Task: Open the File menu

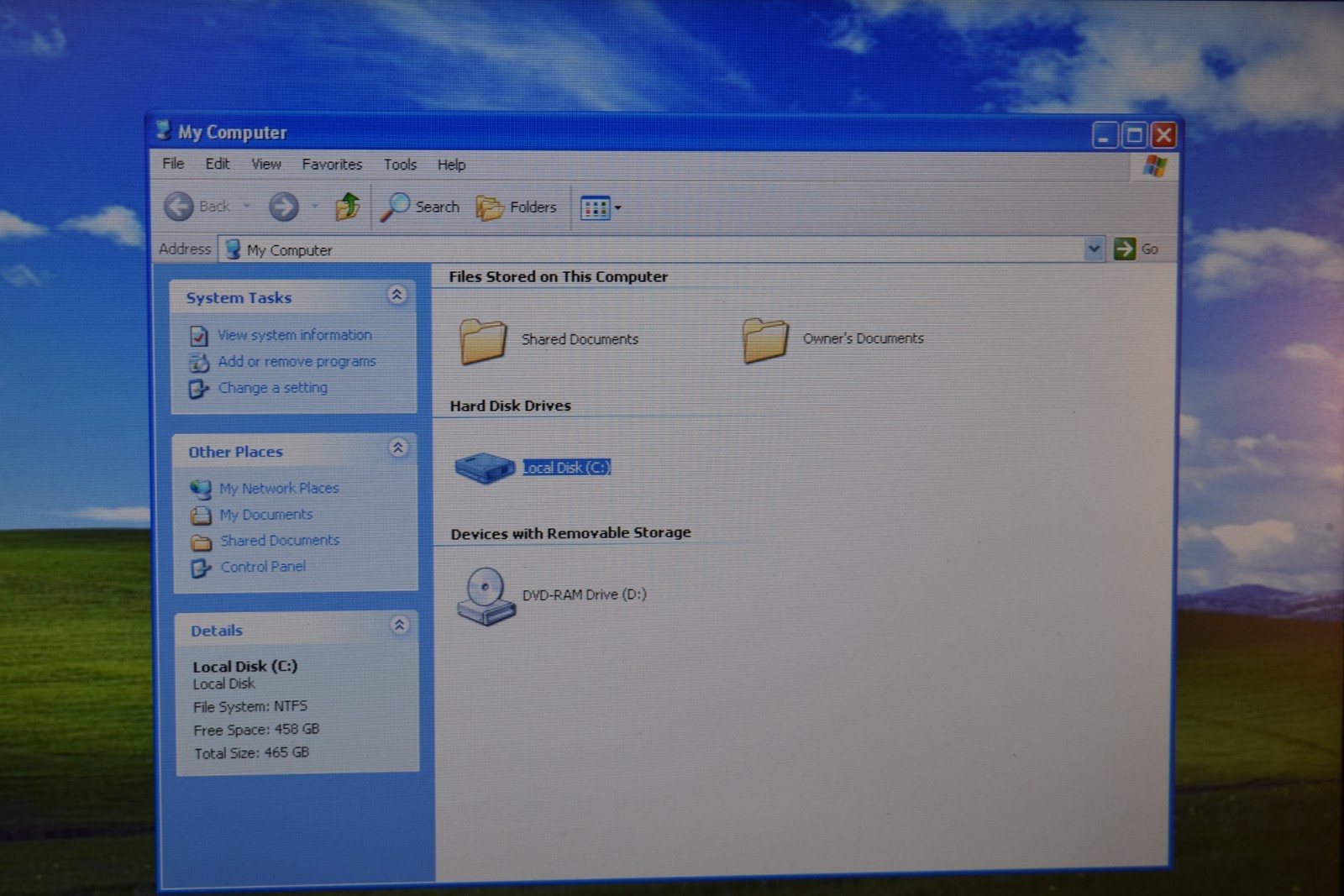Action: (173, 164)
